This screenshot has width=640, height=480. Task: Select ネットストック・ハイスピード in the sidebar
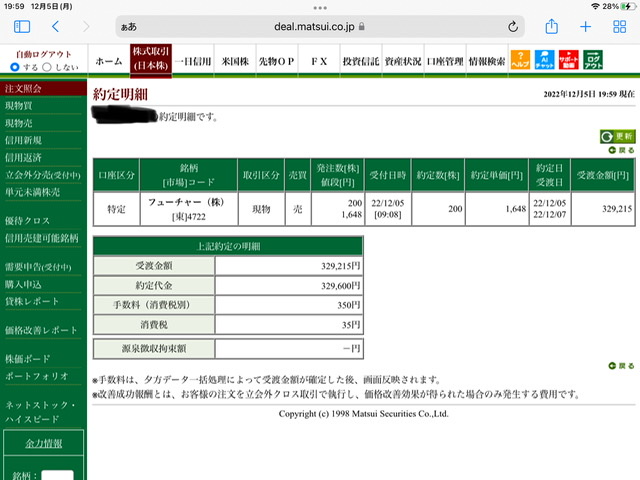[x=41, y=412]
